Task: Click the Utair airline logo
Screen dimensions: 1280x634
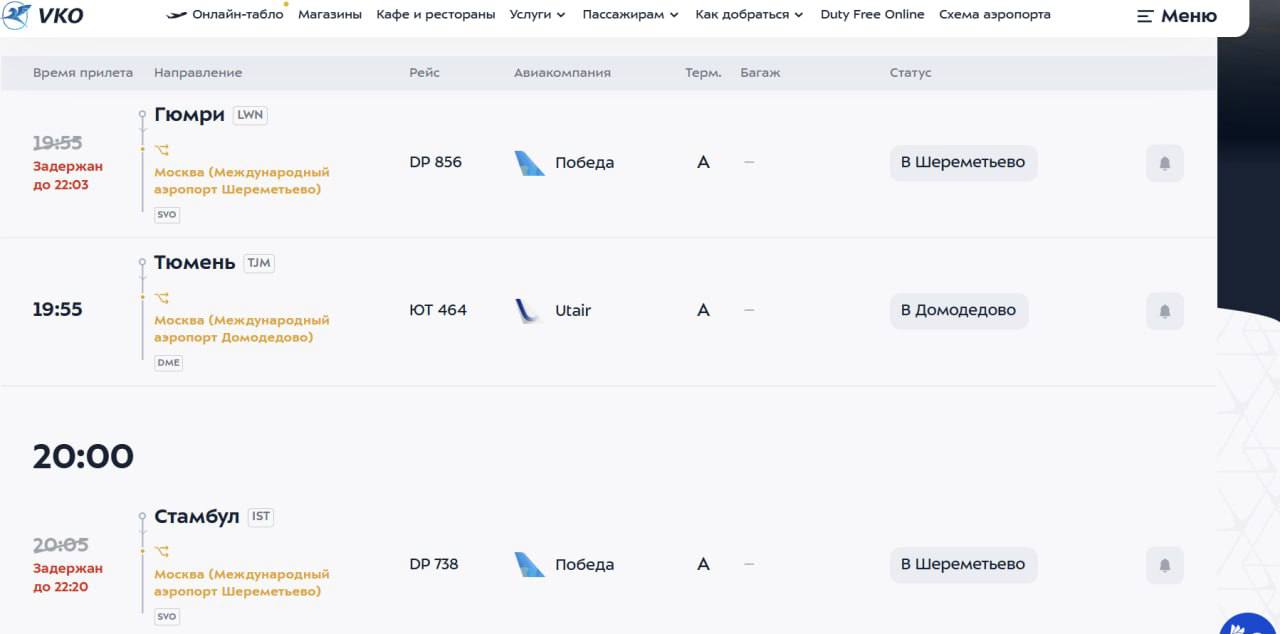Action: click(527, 311)
